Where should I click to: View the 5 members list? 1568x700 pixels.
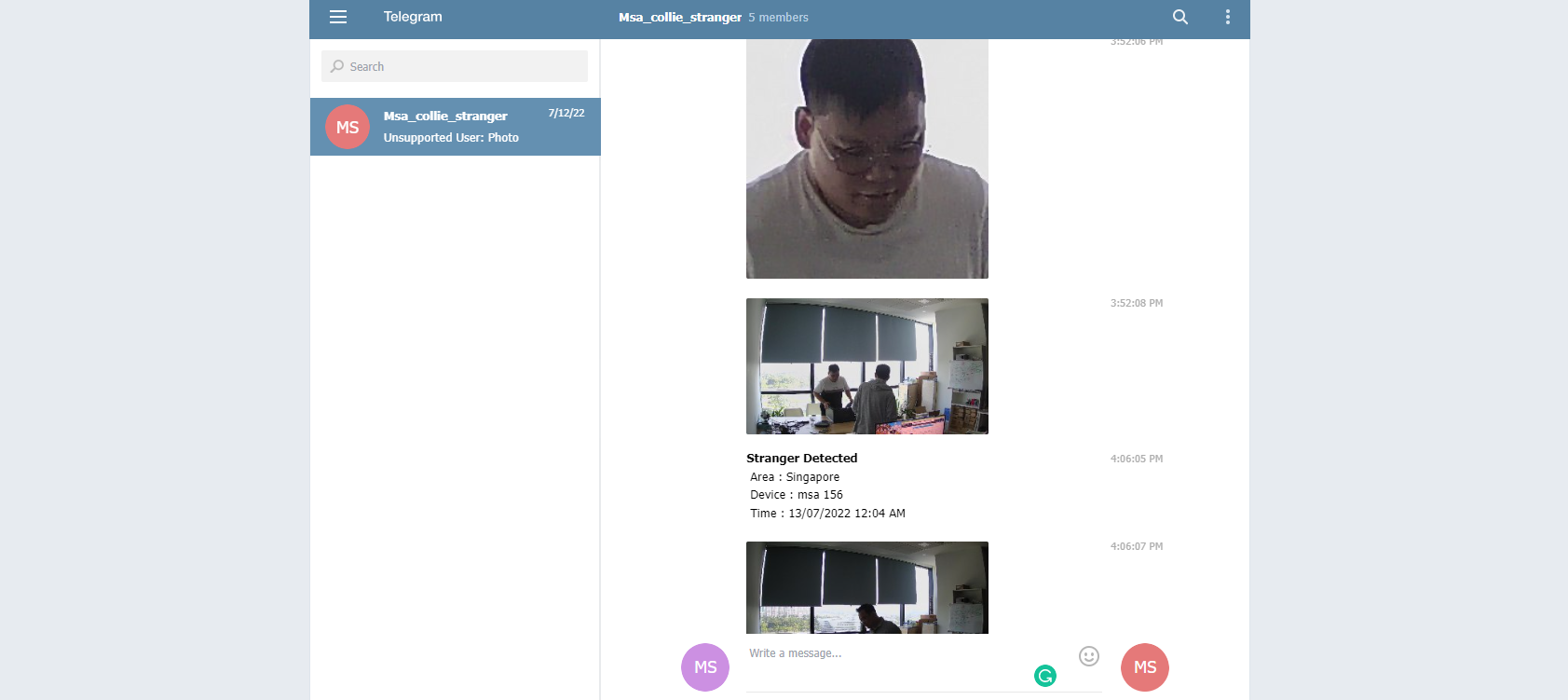778,18
